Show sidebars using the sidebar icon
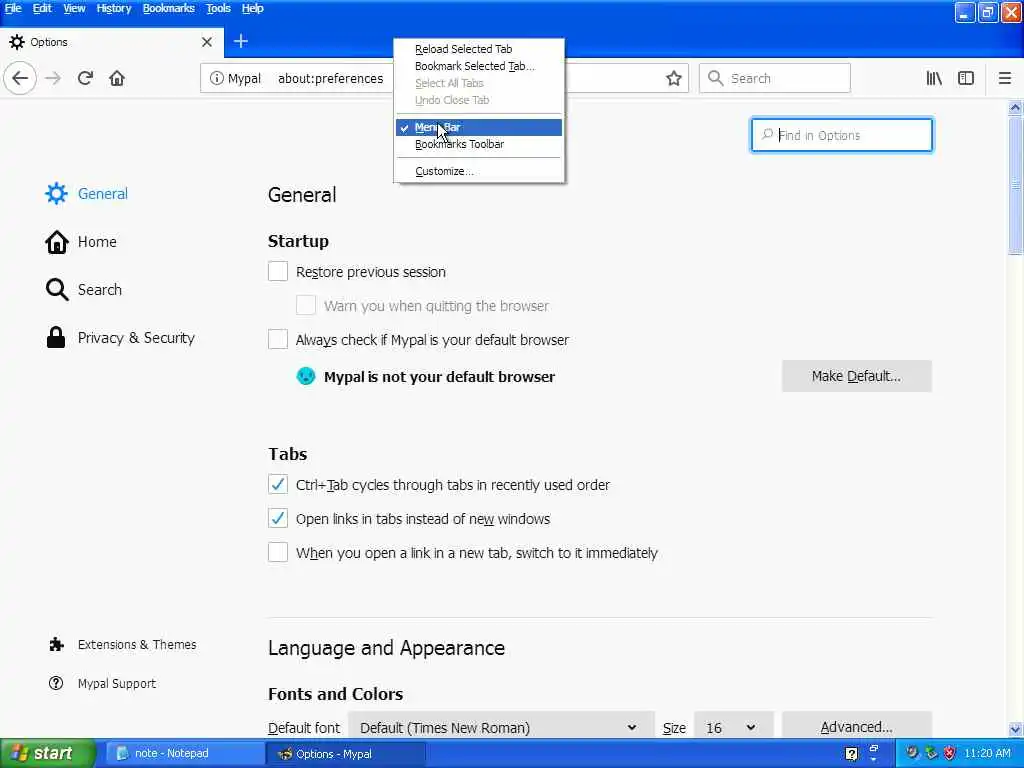 click(x=966, y=78)
